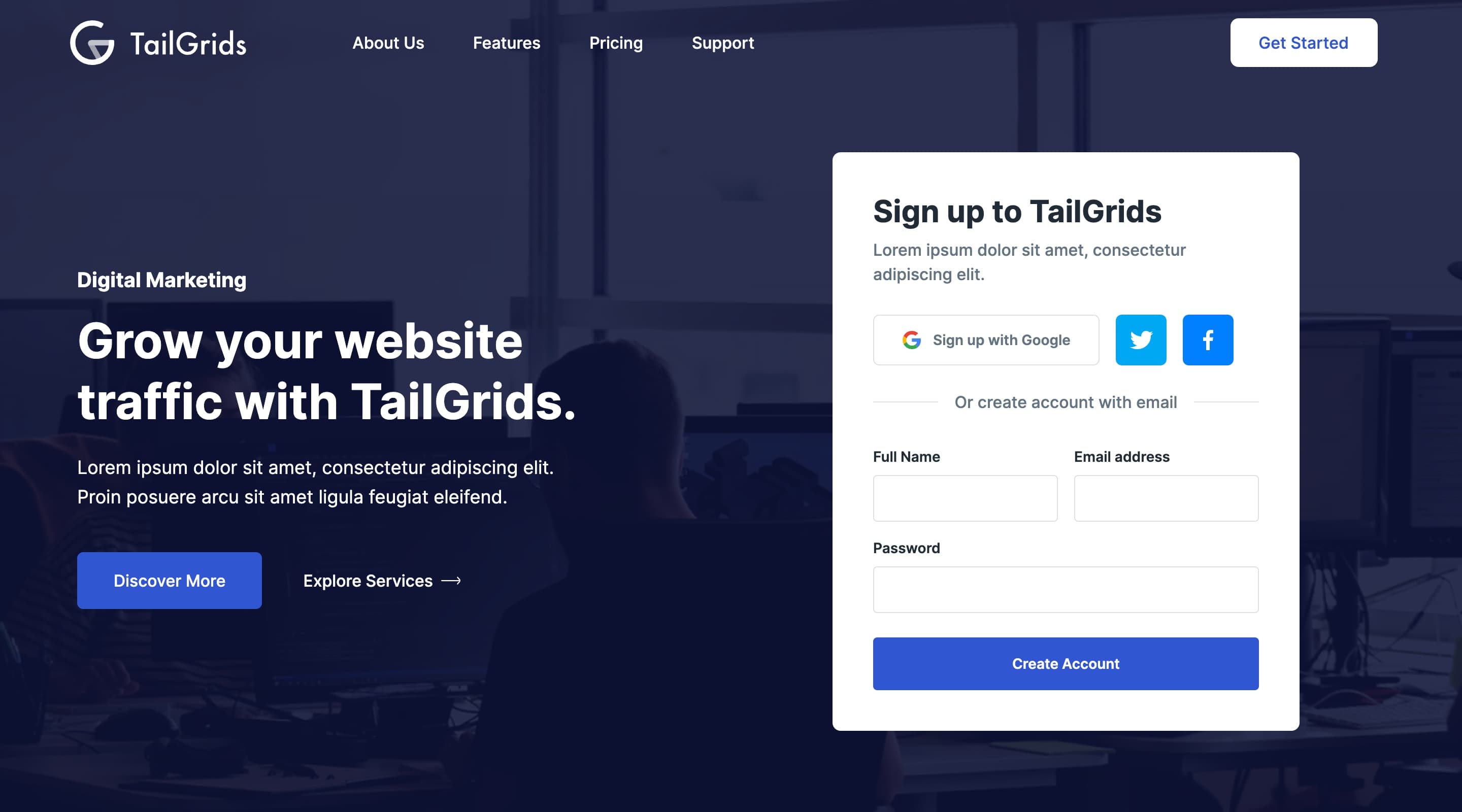This screenshot has height=812, width=1462.
Task: Click the Password input field
Action: (1065, 589)
